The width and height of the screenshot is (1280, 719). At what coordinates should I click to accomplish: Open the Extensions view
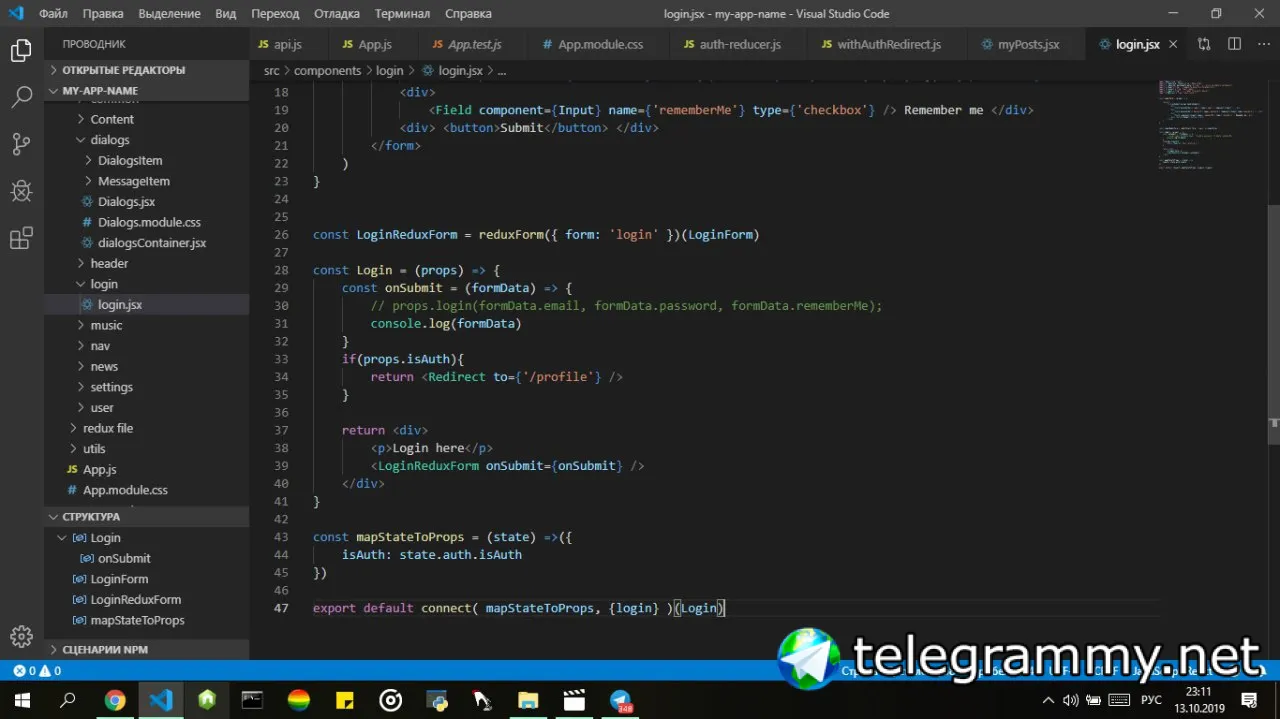(21, 238)
